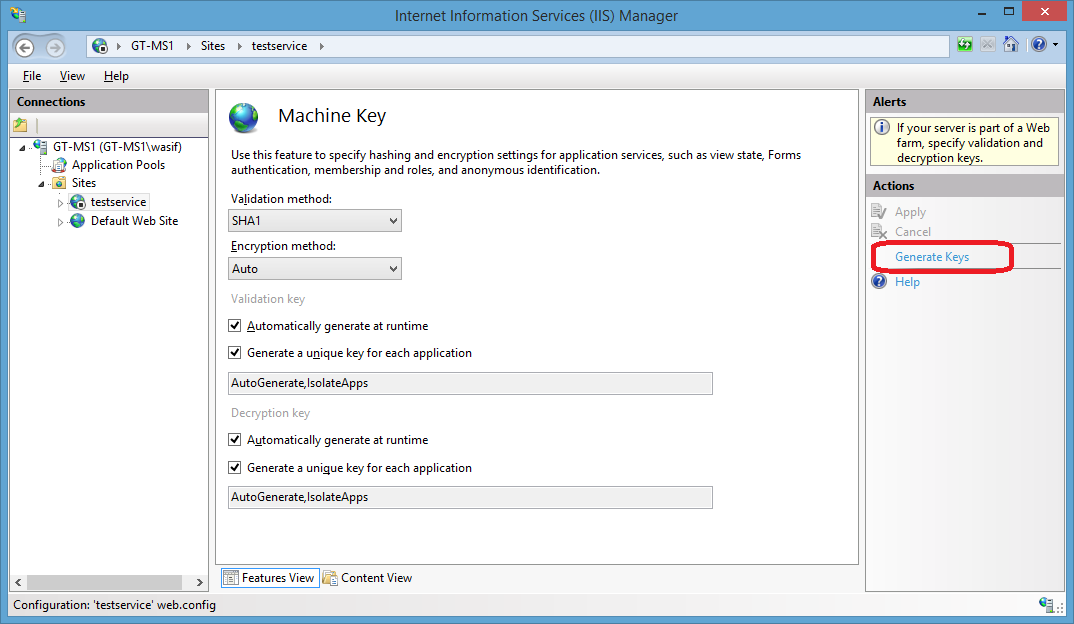Screen dimensions: 1074x624
Task: Click the Cancel action icon
Action: [879, 232]
